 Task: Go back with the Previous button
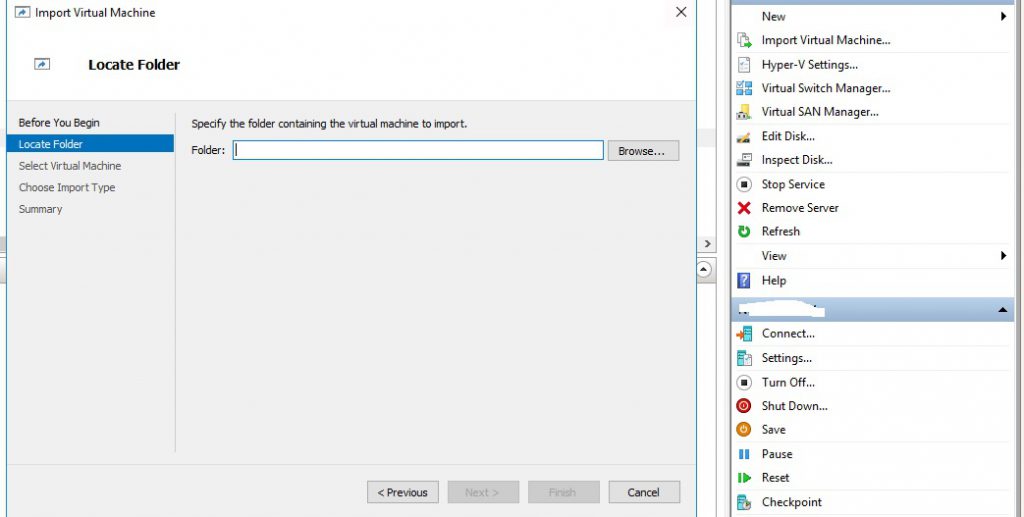(x=403, y=492)
